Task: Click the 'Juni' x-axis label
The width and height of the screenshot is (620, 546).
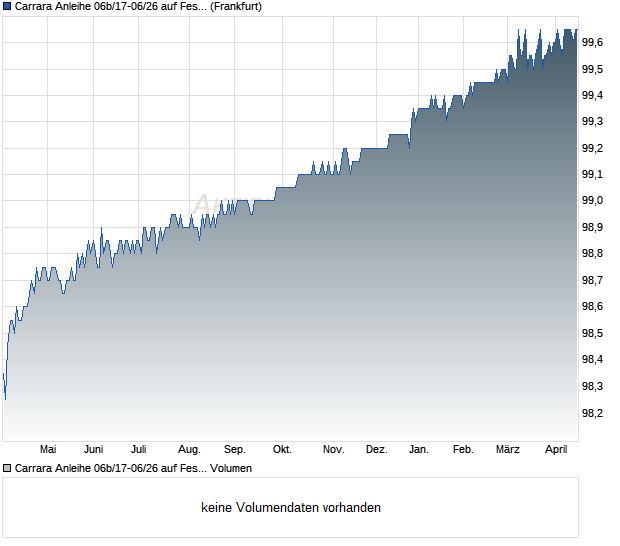Action: coord(94,450)
